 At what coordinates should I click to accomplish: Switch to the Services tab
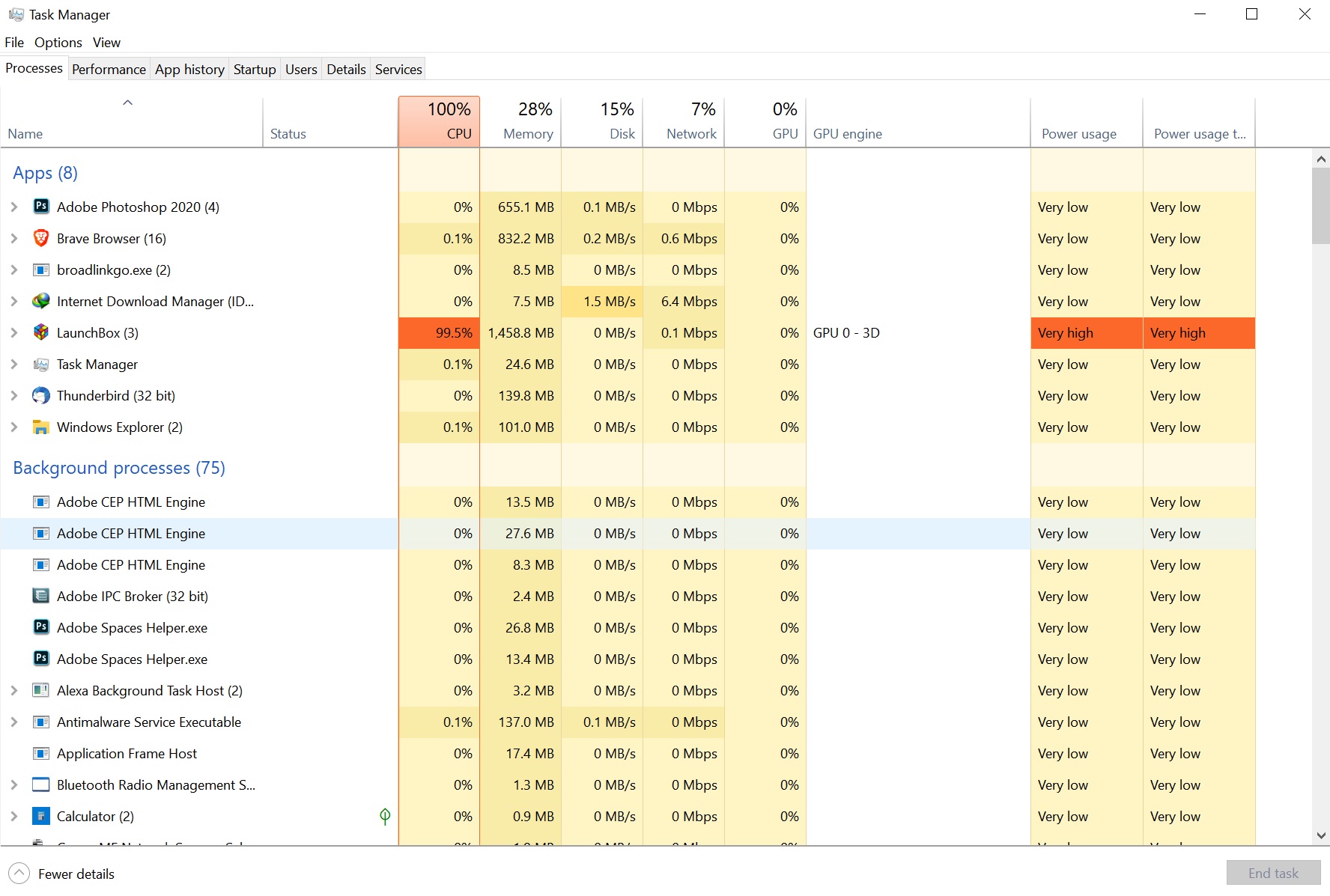coord(398,69)
